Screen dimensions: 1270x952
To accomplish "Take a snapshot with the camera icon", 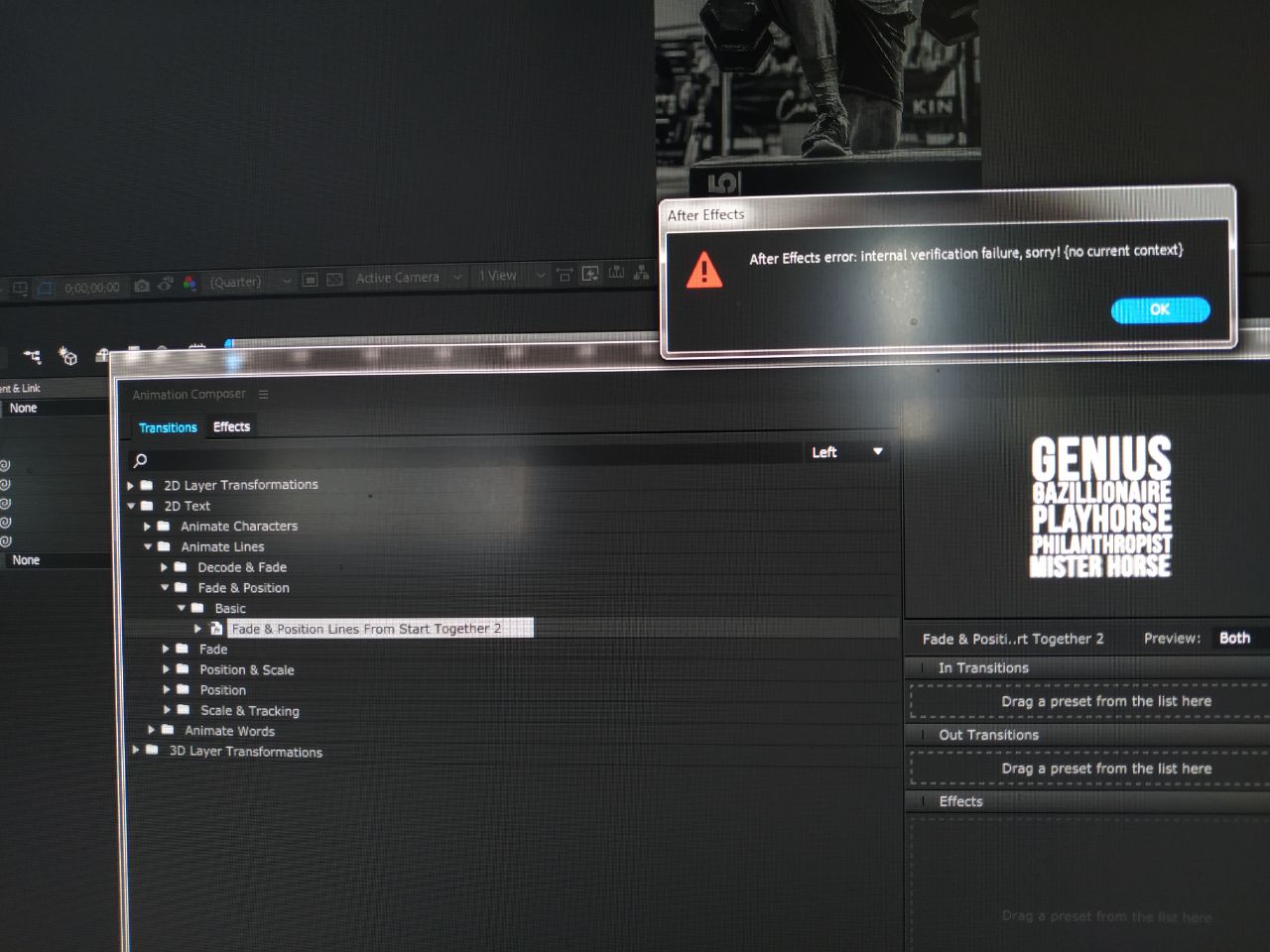I will tap(142, 286).
